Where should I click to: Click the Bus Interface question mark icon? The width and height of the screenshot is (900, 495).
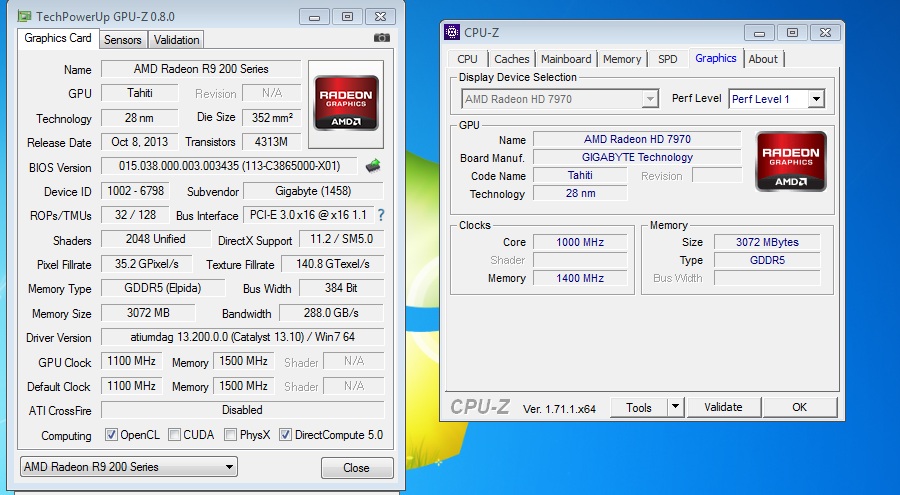click(x=380, y=215)
